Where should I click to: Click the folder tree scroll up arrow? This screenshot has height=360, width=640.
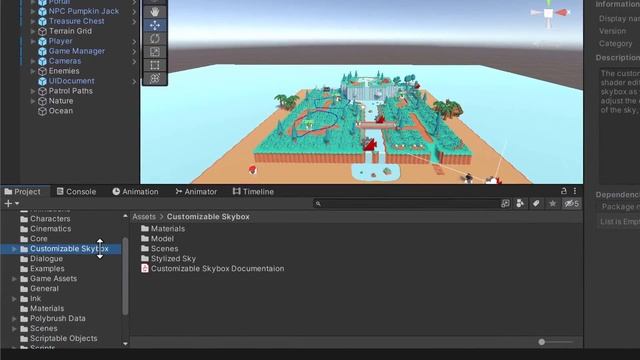pos(125,216)
